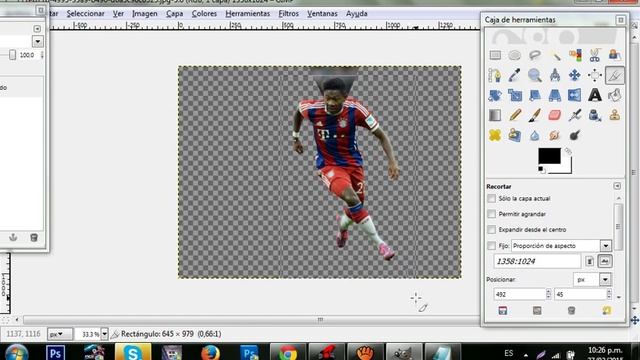The height and width of the screenshot is (360, 640).
Task: Enable 'Permitir agrandar' checkbox
Action: (x=491, y=214)
